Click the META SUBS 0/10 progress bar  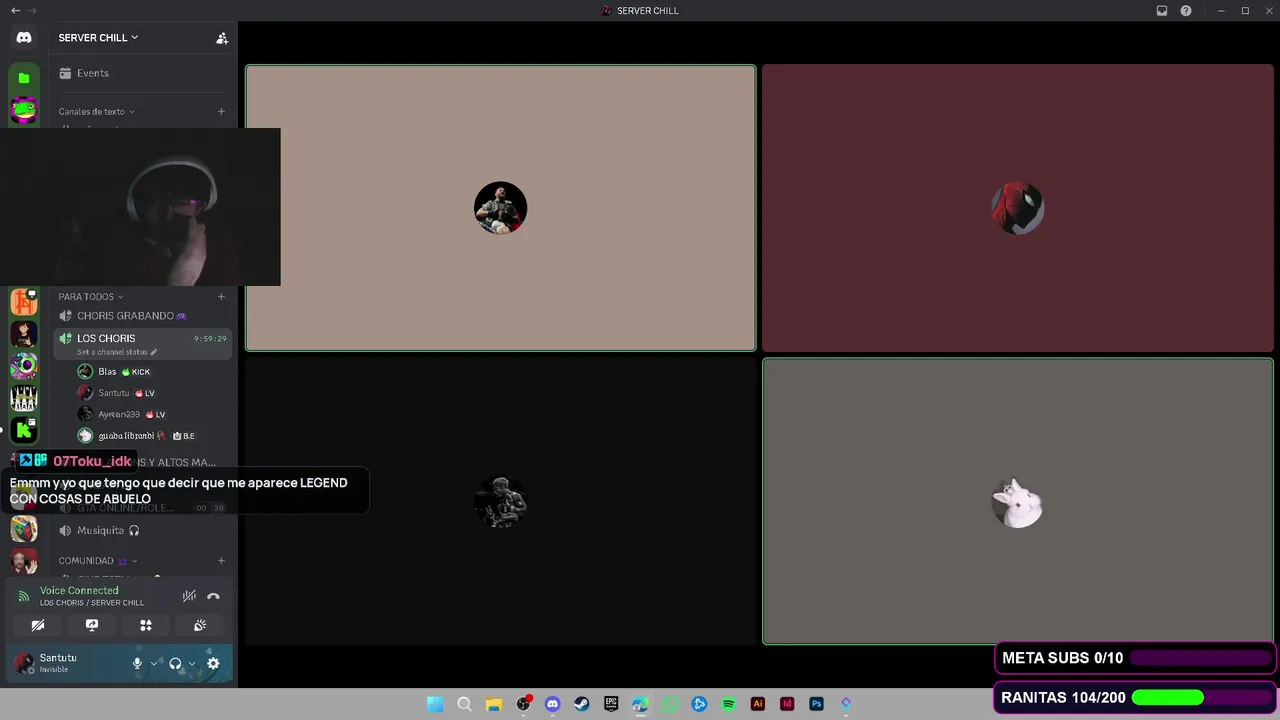click(1201, 658)
